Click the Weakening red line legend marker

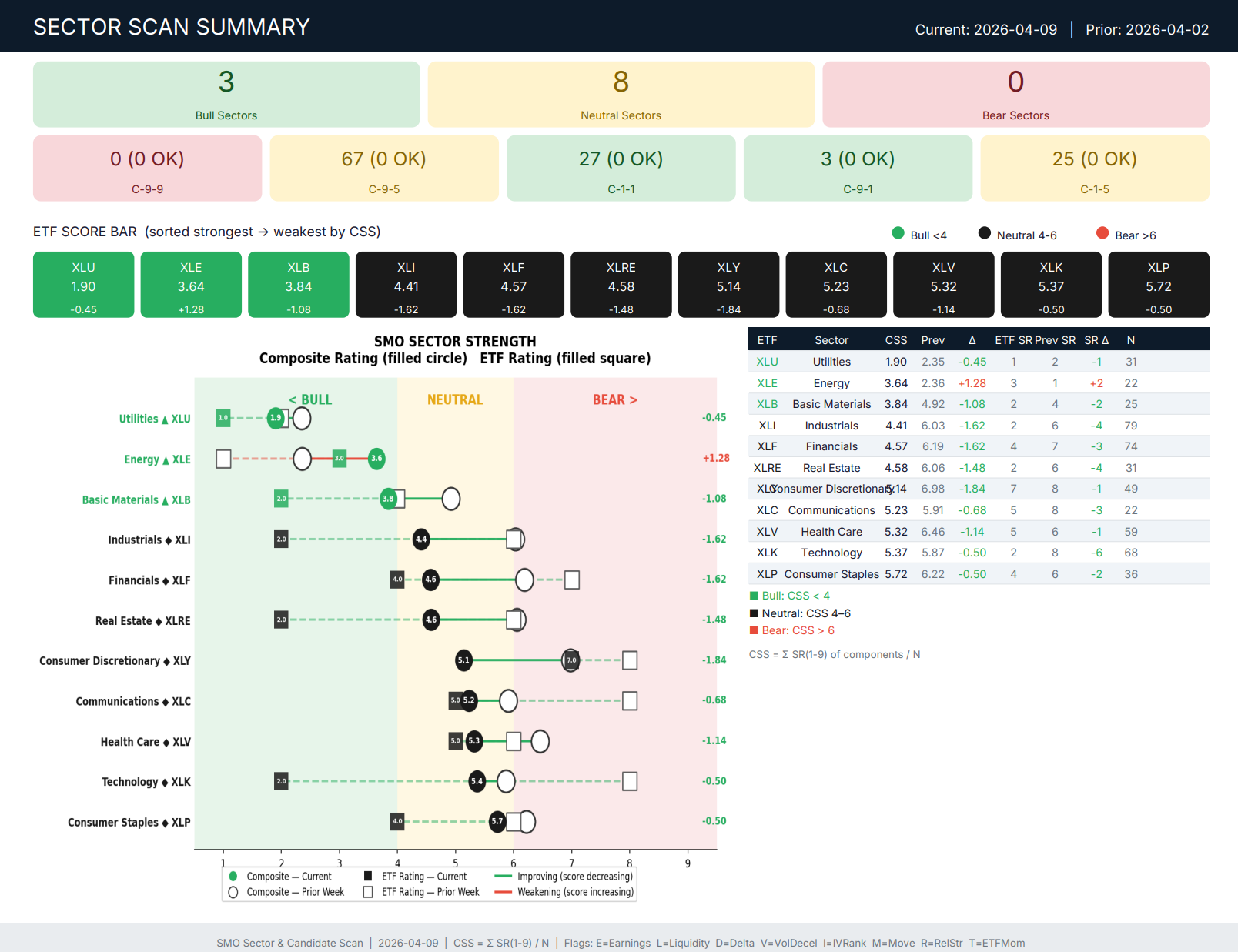click(504, 892)
